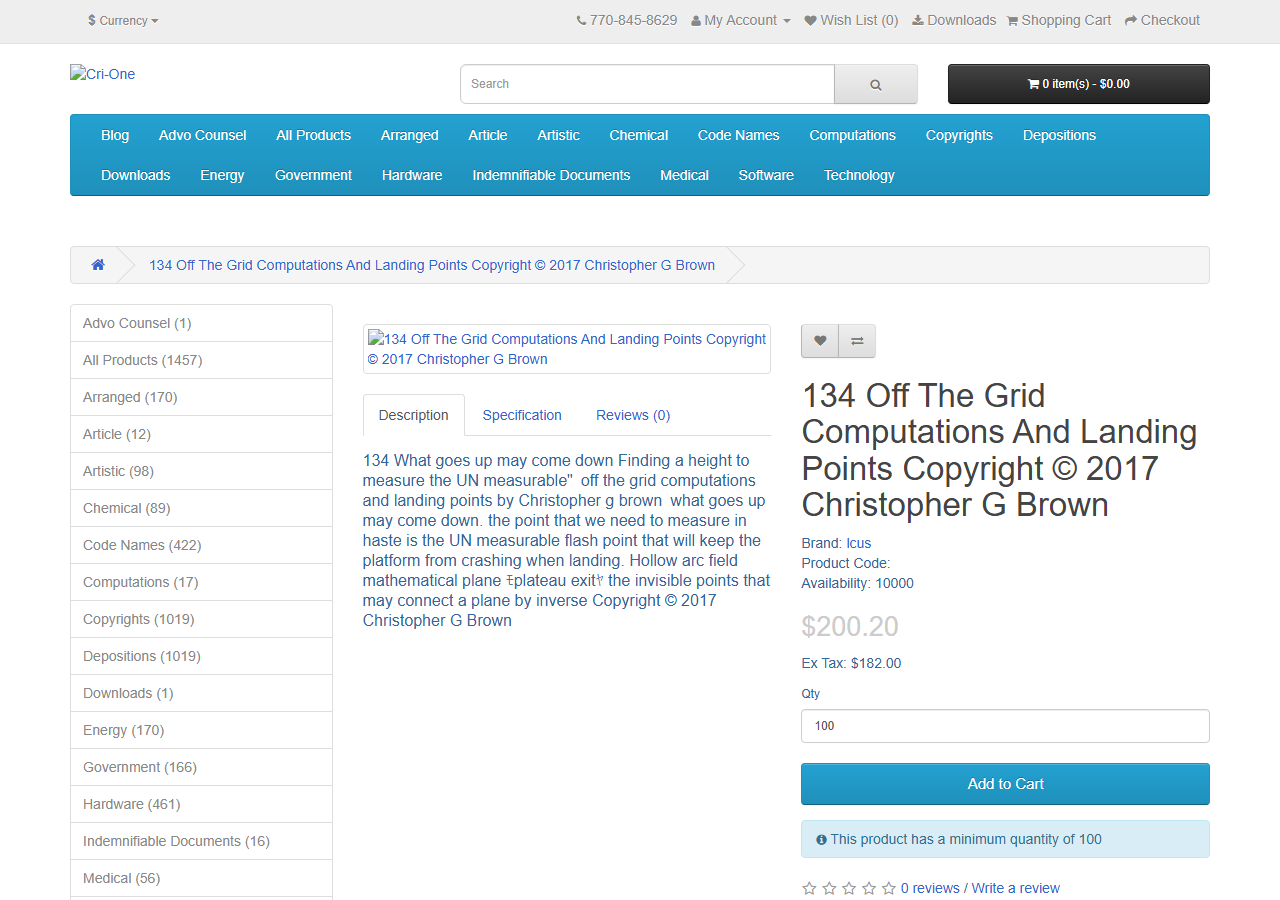Select Government (166) sidebar category
The image size is (1280, 900).
(201, 767)
